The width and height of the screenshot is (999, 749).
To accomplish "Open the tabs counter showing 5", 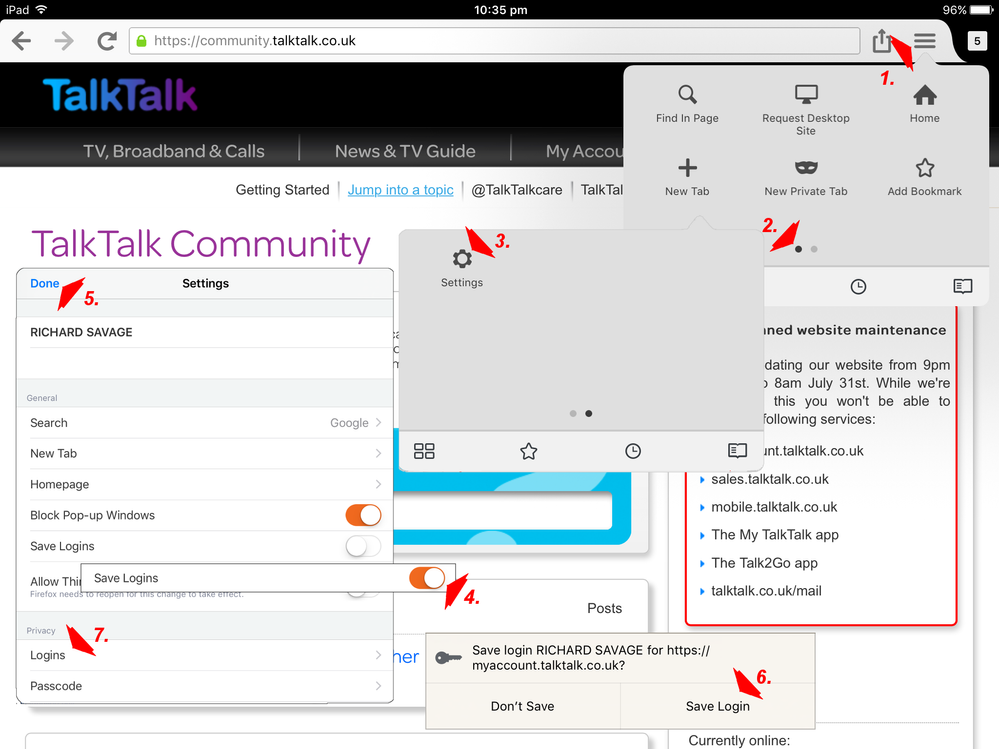I will click(977, 41).
